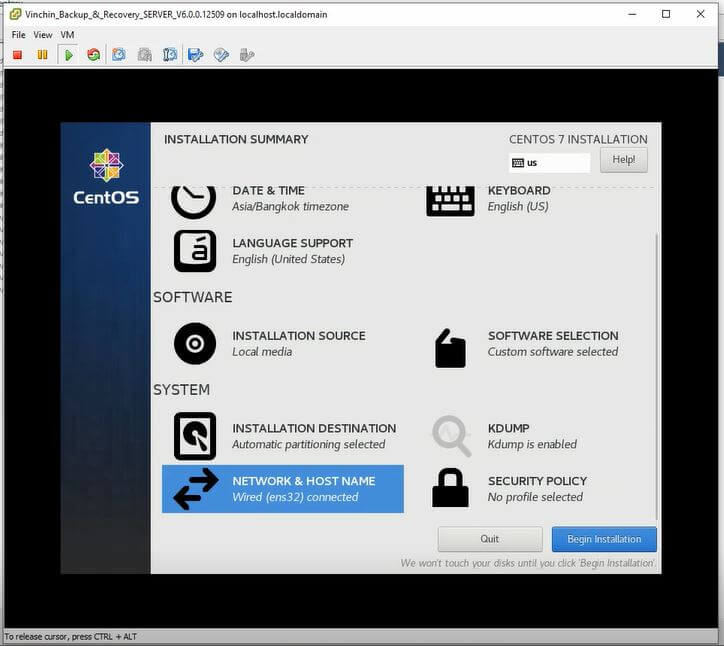Maximize the VM console window
Viewport: 724px width, 646px height.
click(x=666, y=14)
